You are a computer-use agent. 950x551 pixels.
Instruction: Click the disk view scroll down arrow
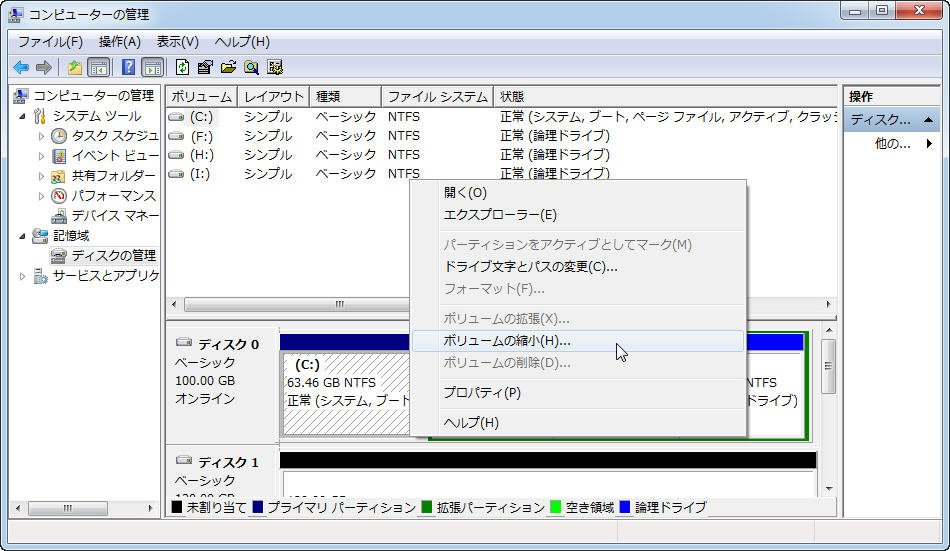pos(828,489)
